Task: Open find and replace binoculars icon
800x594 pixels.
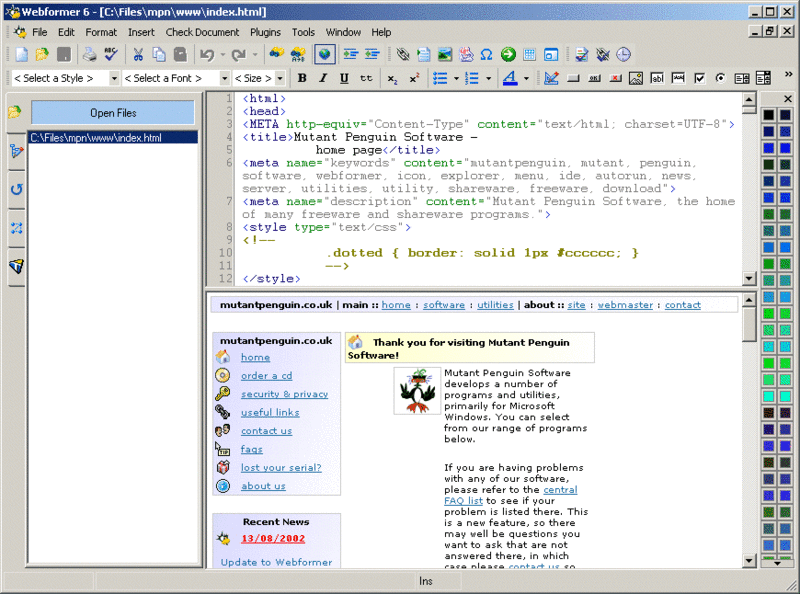Action: (298, 54)
